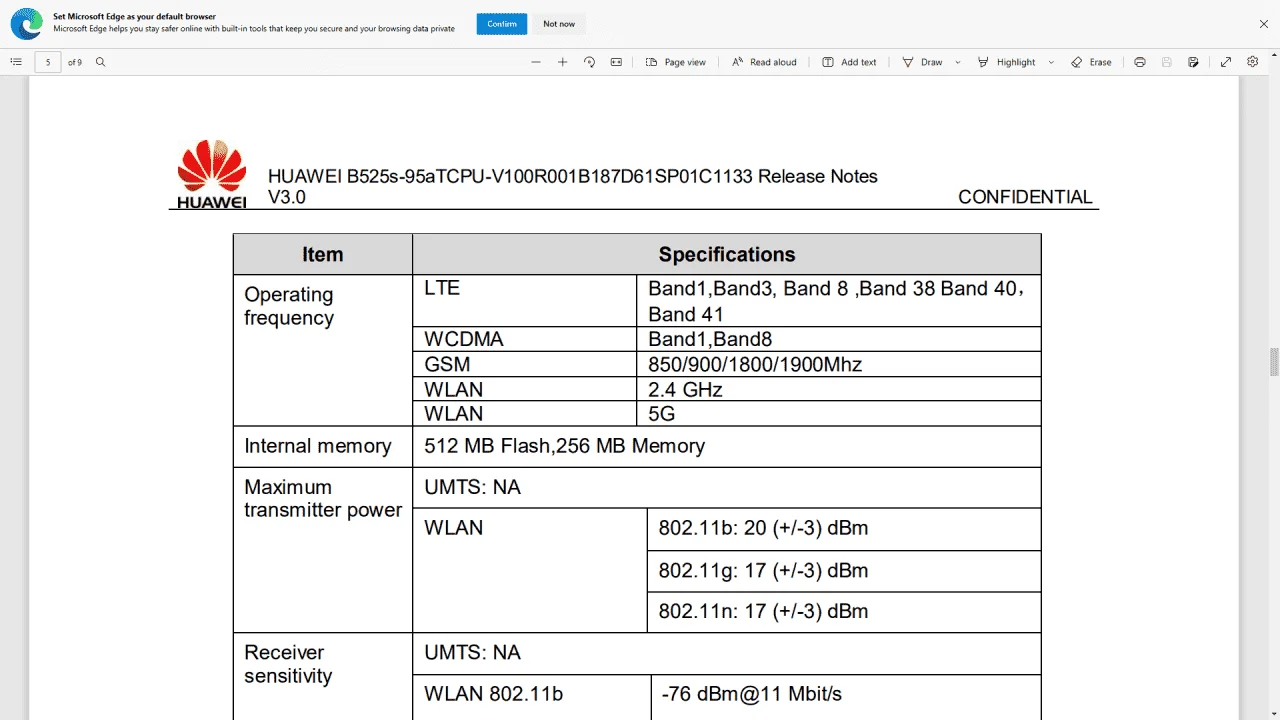
Task: Click the CONFIDENTIAL header text
Action: coord(1025,197)
